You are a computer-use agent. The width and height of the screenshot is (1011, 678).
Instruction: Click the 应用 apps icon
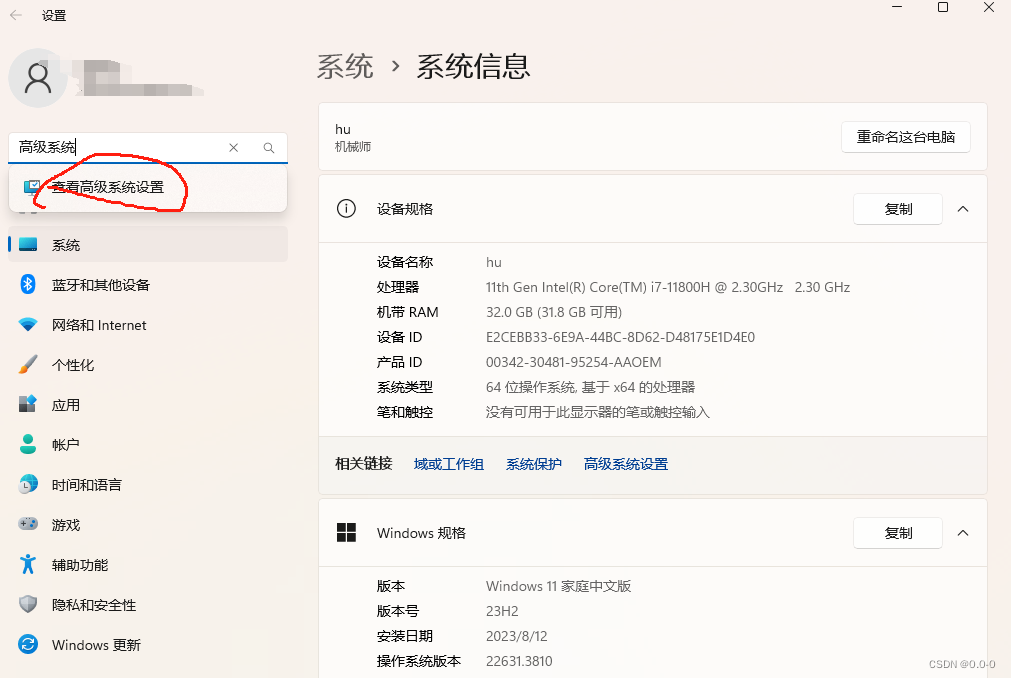coord(28,404)
